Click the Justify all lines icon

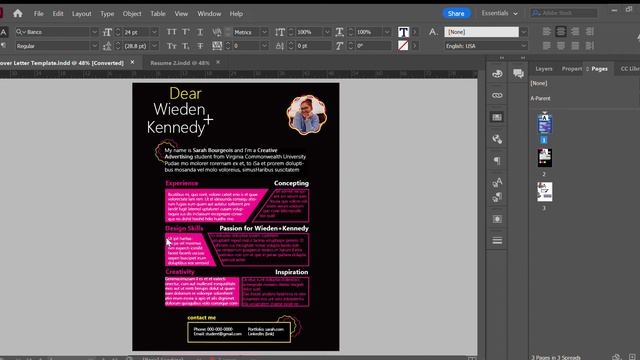(575, 46)
